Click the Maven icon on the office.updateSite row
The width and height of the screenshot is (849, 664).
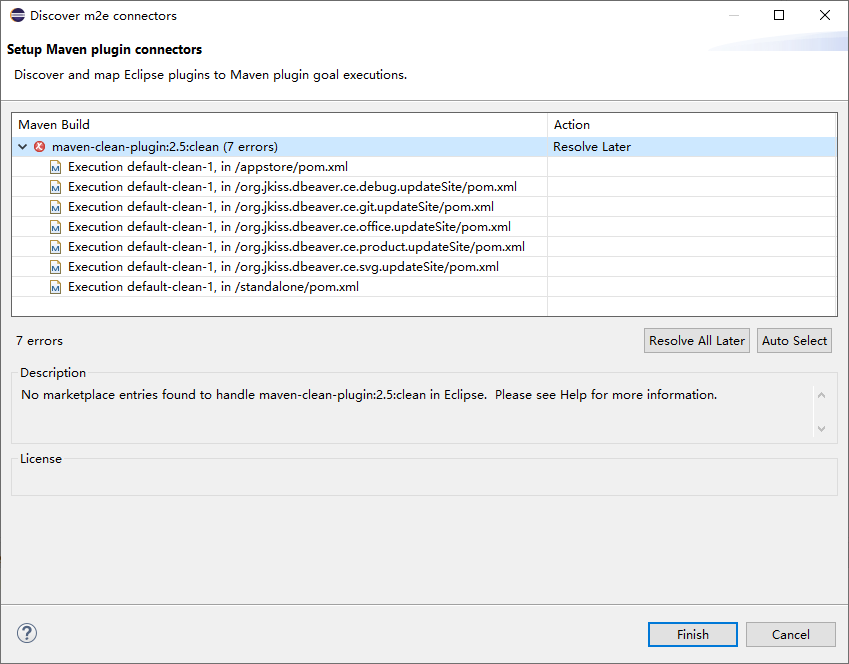coord(55,226)
